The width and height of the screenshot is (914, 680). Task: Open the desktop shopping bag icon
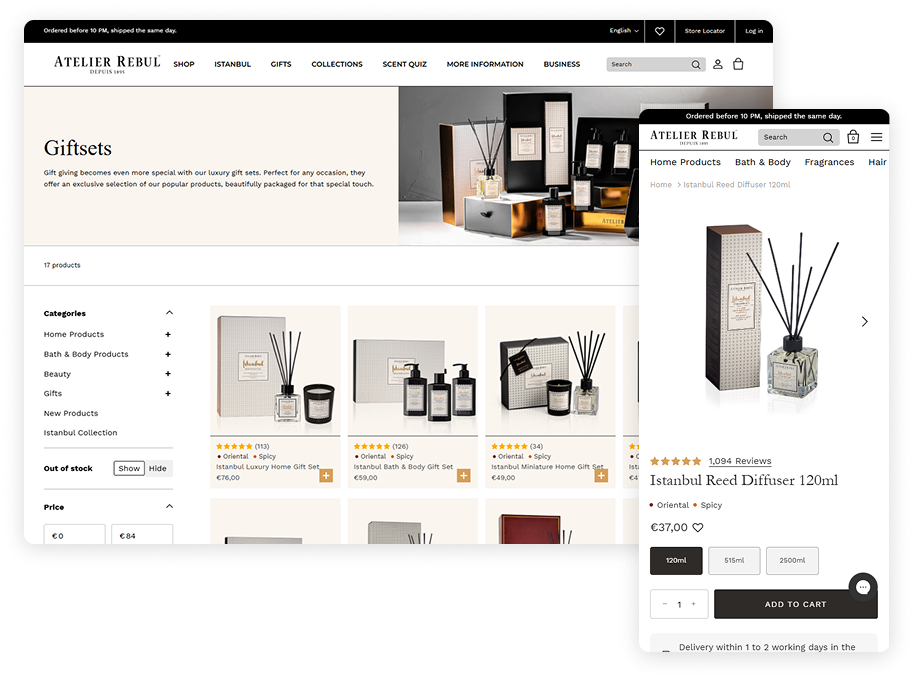pos(738,64)
